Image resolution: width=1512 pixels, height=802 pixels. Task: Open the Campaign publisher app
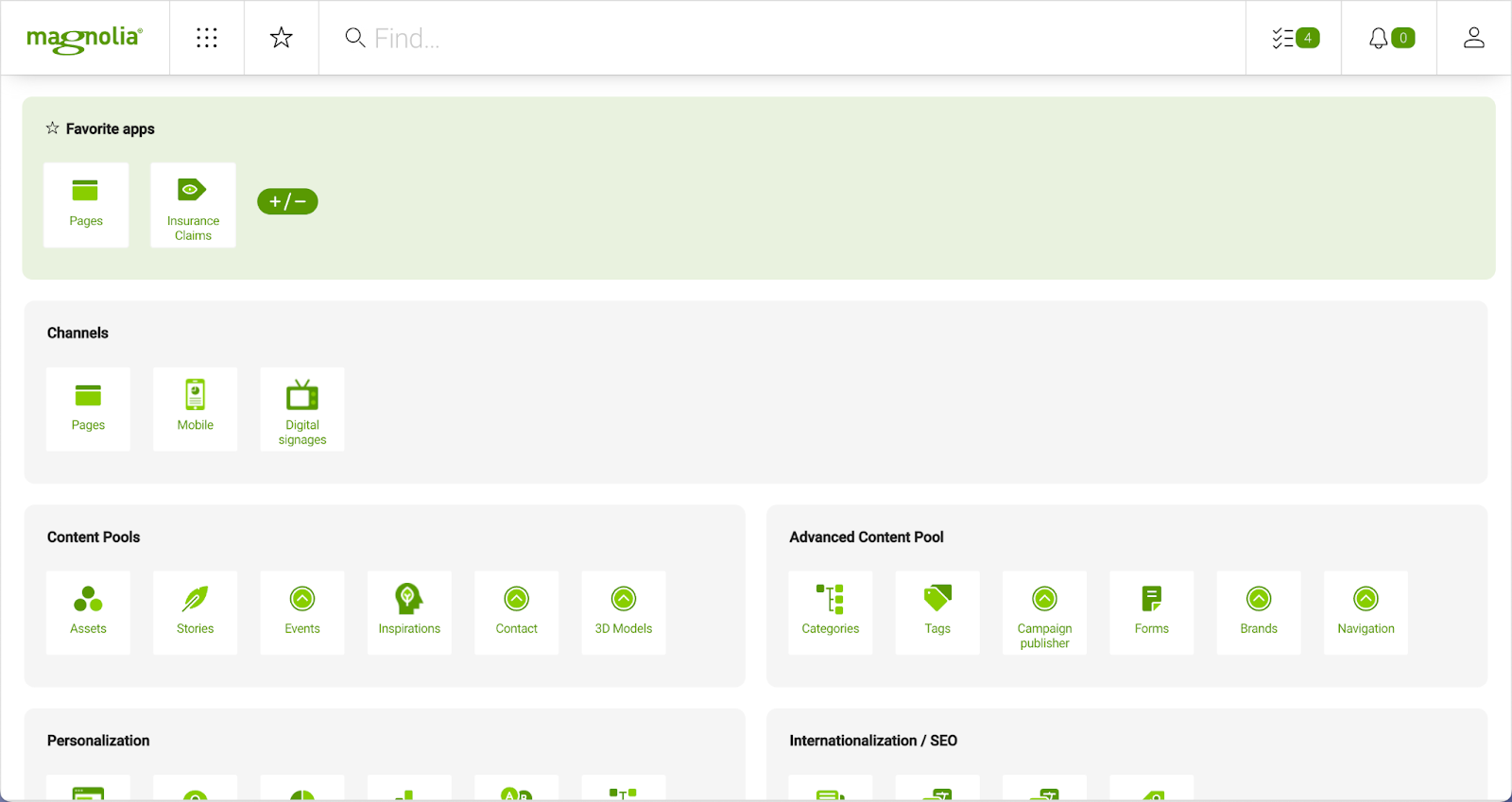pyautogui.click(x=1044, y=612)
